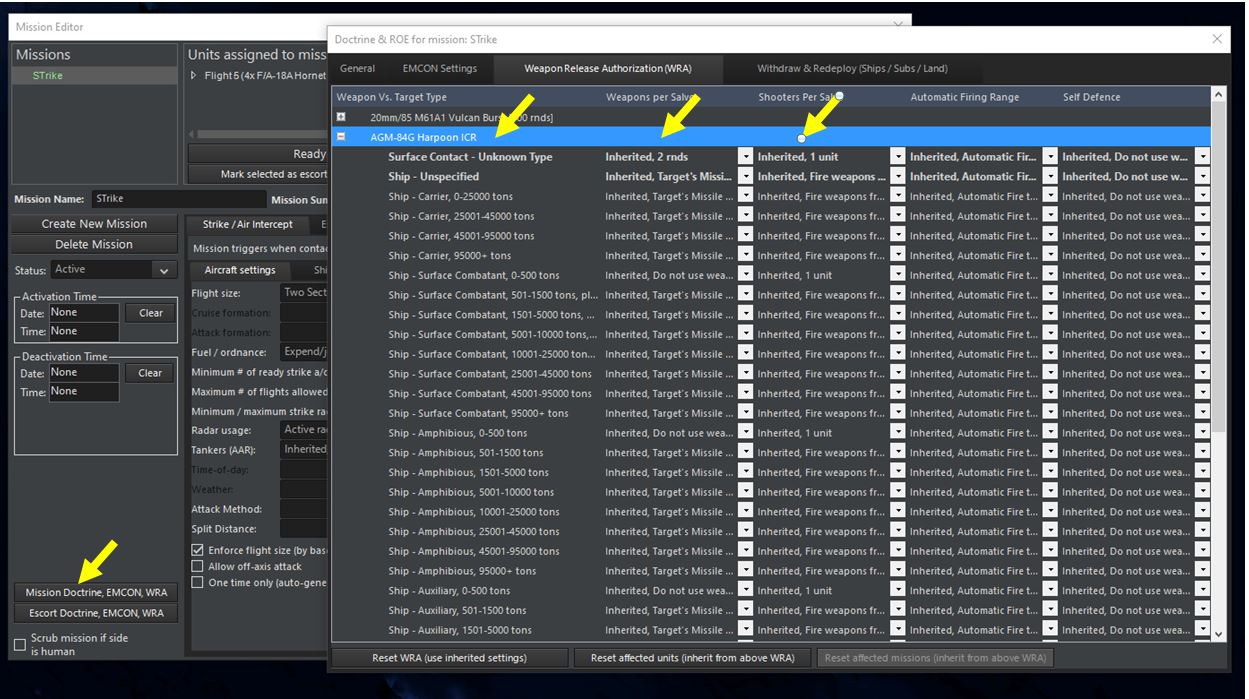This screenshot has width=1249, height=699.
Task: Open Shooters Per Salvo dropdown for Ship - Amphibious, 0-500 tons
Action: [x=898, y=433]
